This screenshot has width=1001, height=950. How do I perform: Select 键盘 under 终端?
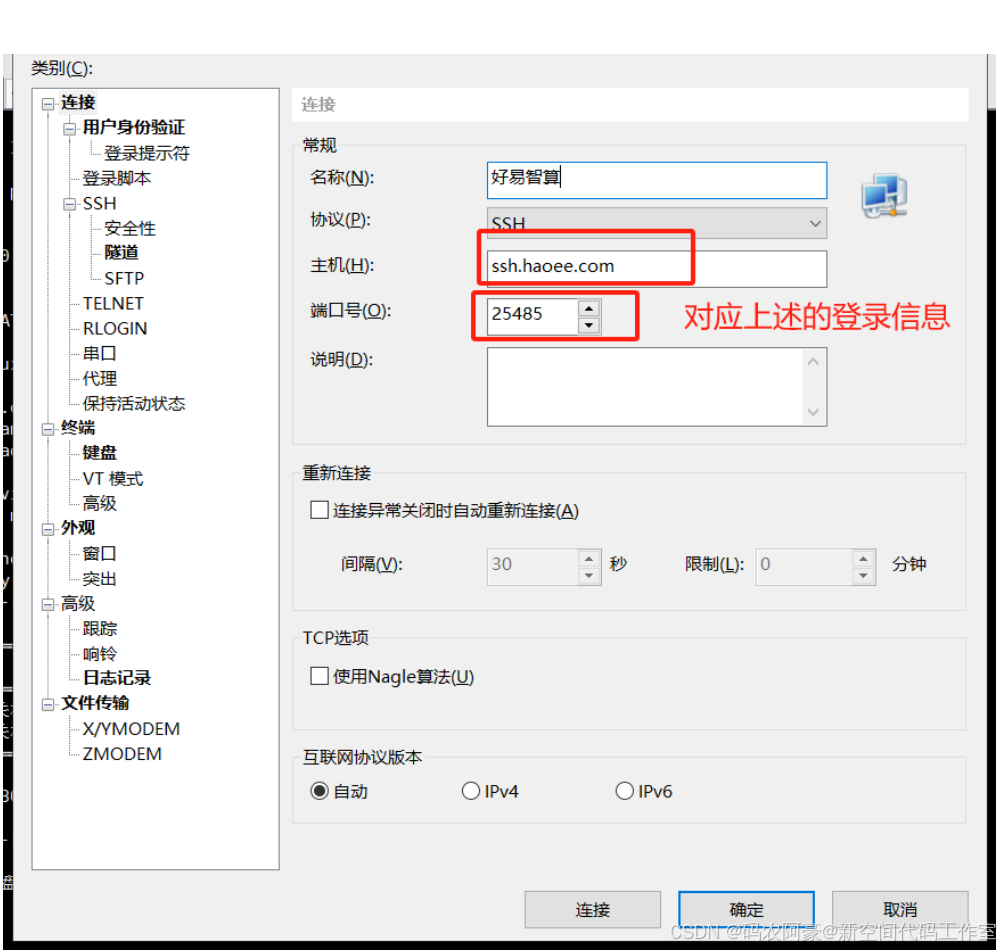pyautogui.click(x=100, y=453)
